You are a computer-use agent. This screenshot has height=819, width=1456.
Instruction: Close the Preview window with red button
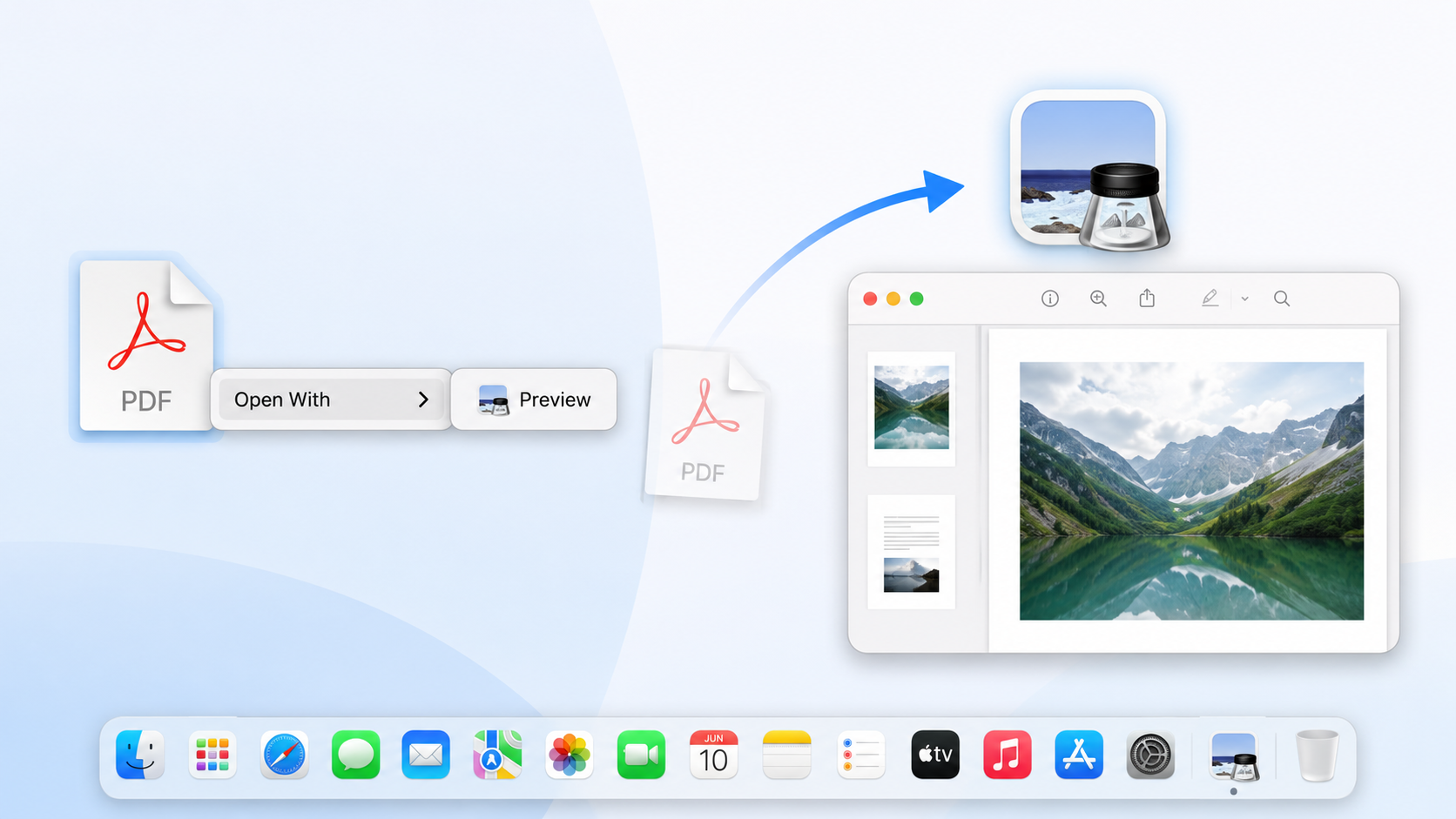coord(870,299)
